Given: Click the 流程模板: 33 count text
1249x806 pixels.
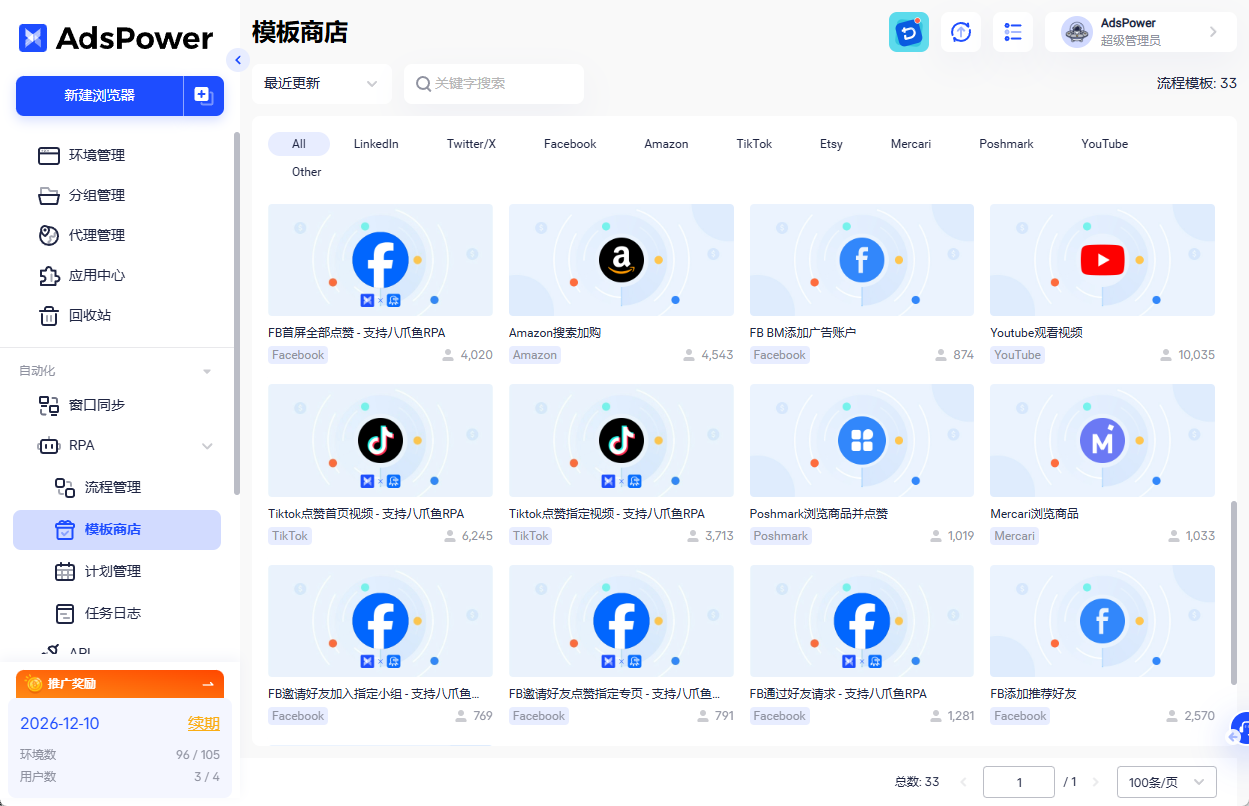Looking at the screenshot, I should (1197, 83).
